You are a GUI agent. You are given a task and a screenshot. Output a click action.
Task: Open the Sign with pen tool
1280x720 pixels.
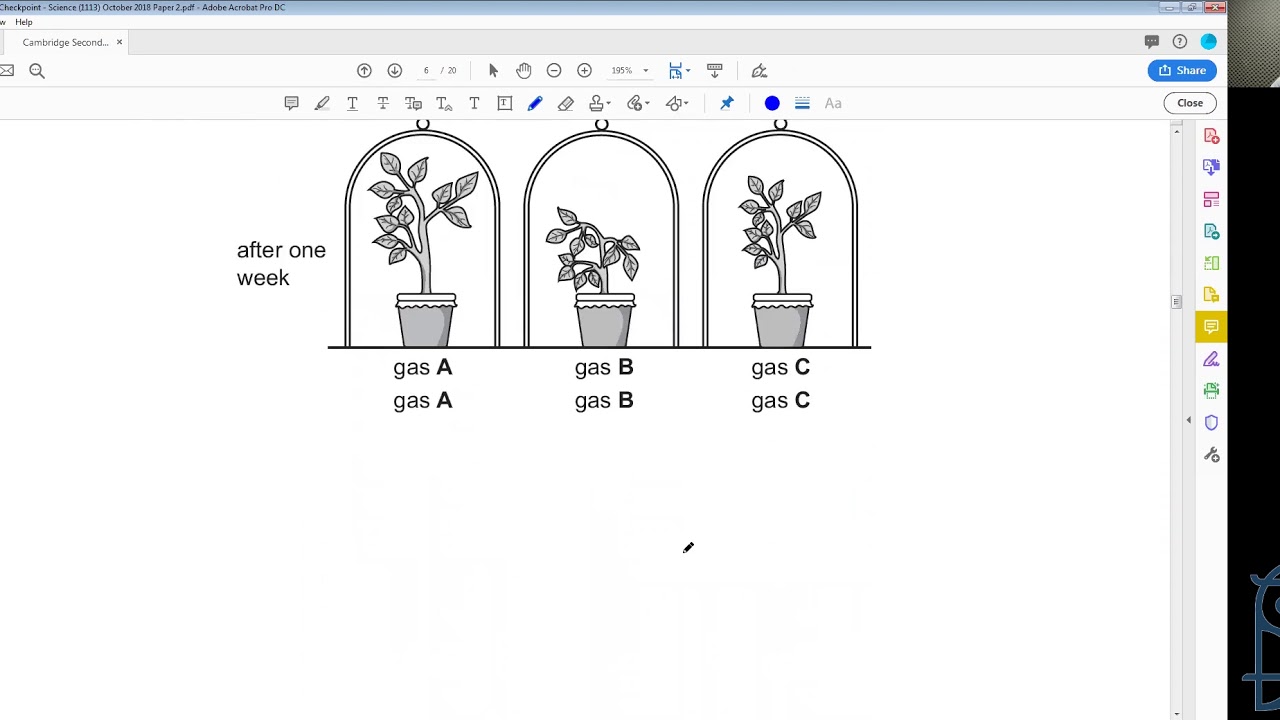point(759,70)
